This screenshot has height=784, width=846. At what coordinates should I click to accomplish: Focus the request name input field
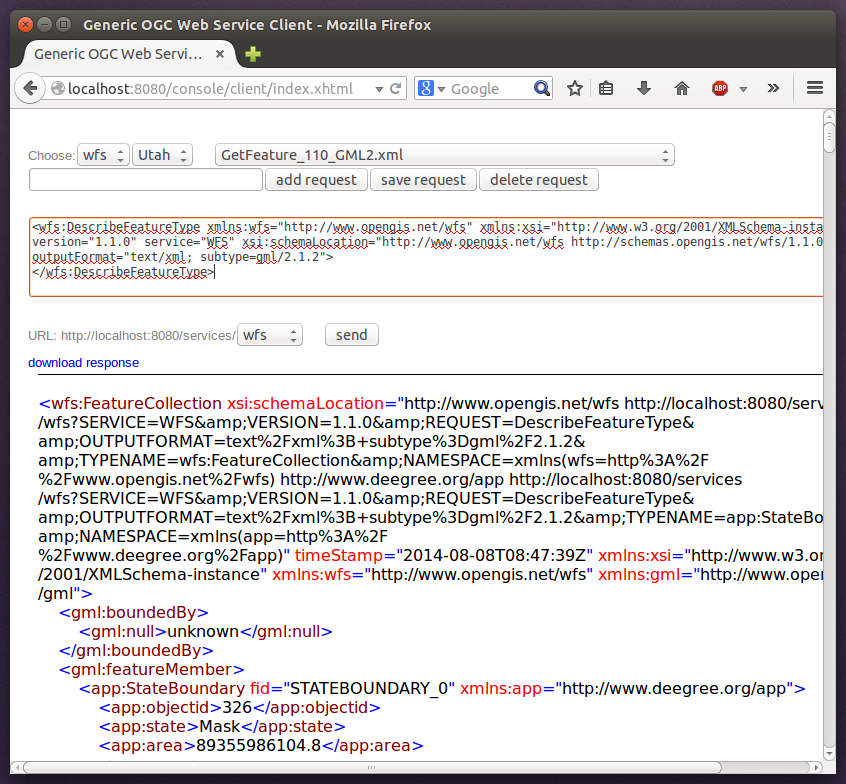coord(145,179)
